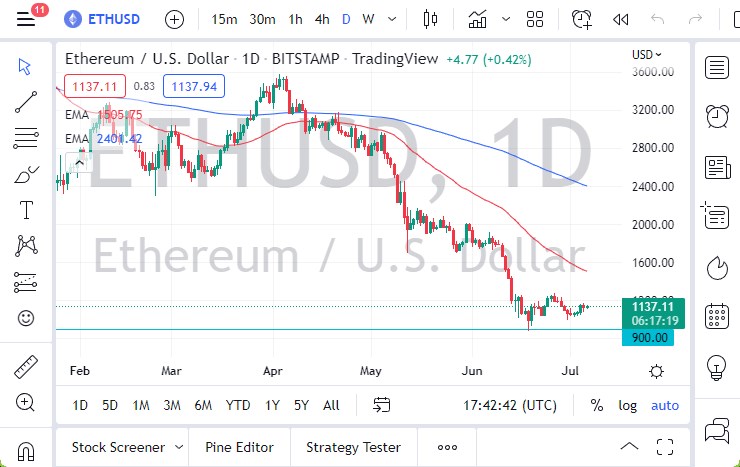The width and height of the screenshot is (740, 467).
Task: Toggle percent scale mode
Action: [597, 405]
